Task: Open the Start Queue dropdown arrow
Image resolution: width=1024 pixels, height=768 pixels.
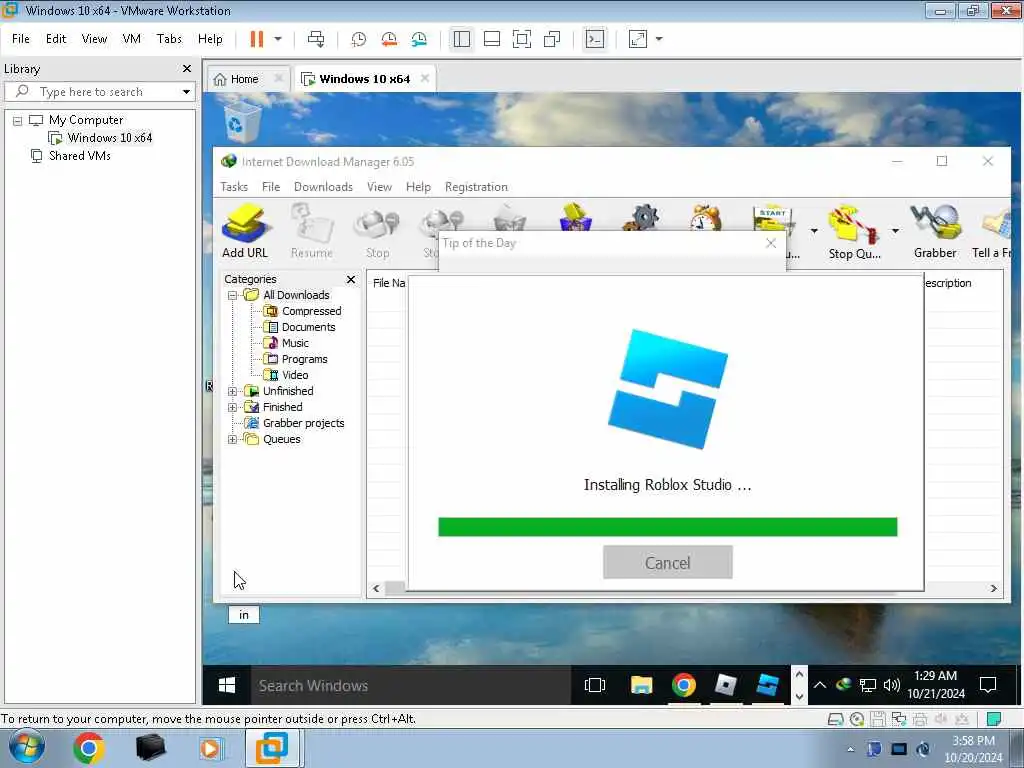Action: tap(814, 231)
